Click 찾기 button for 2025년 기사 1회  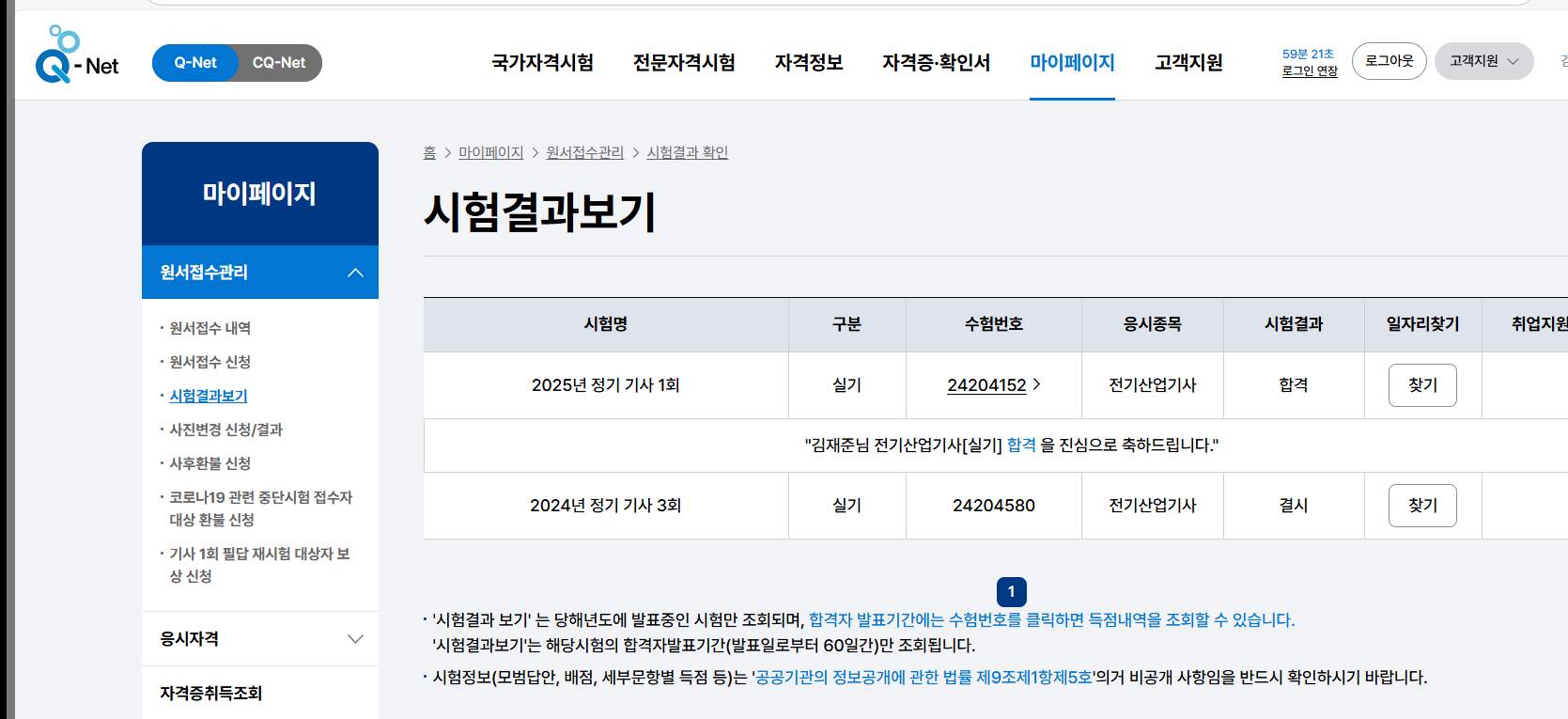1422,385
